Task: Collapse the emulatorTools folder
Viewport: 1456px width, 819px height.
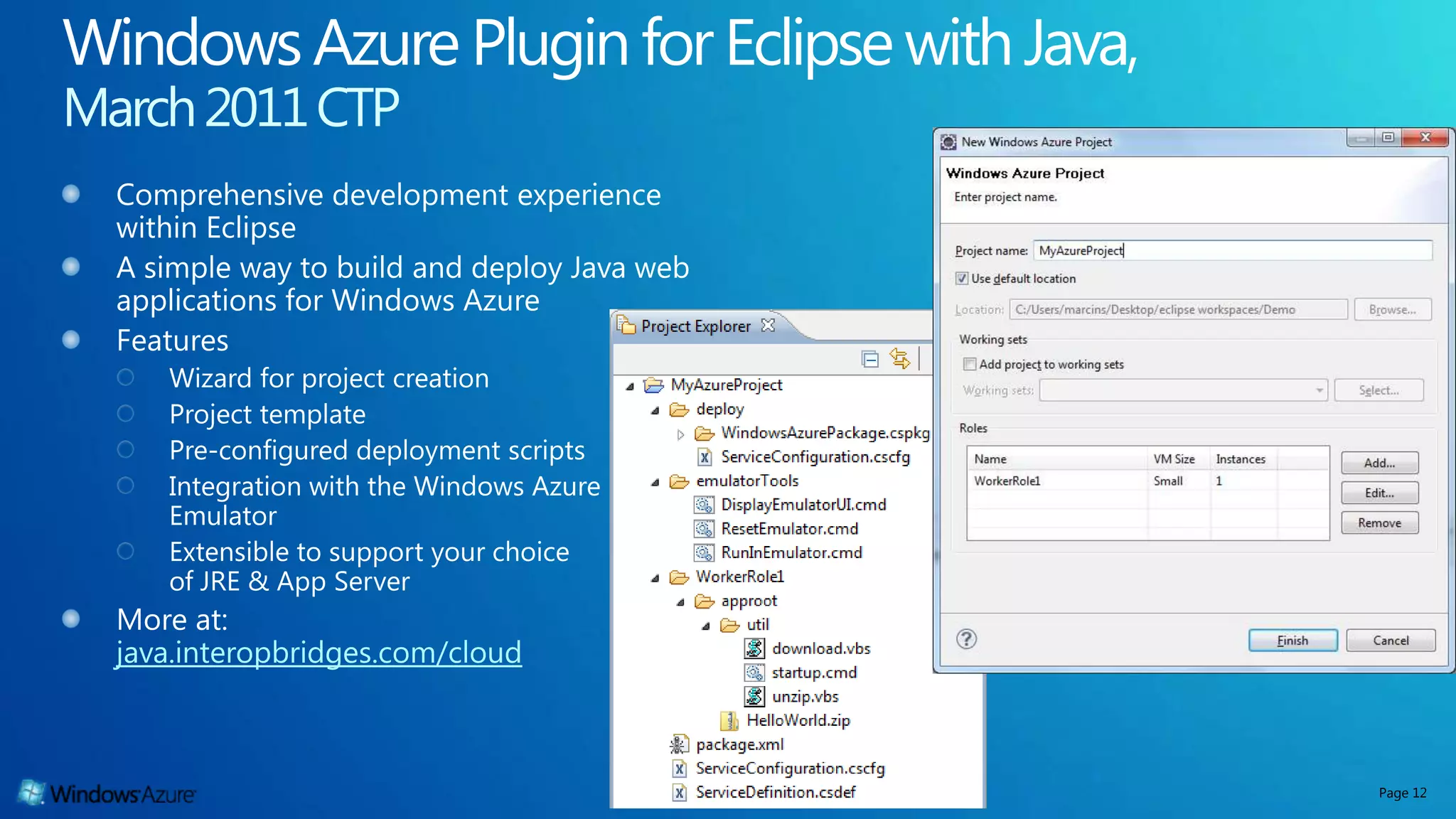Action: pyautogui.click(x=655, y=482)
